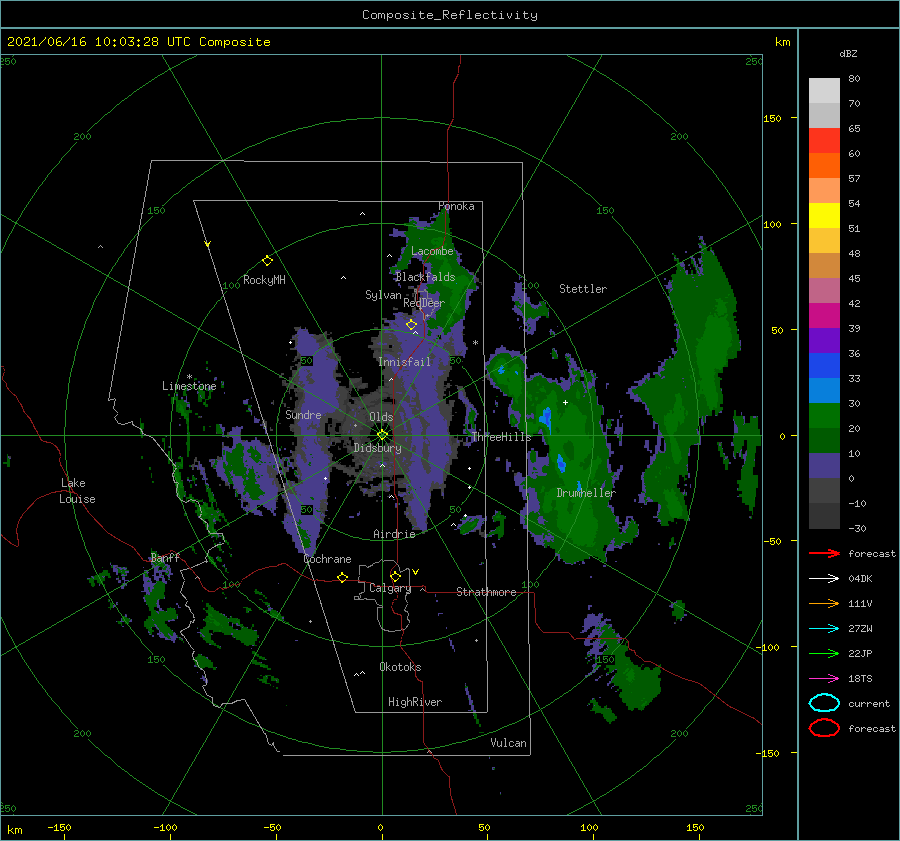Click the Banff town label
This screenshot has height=841, width=900.
[x=165, y=557]
